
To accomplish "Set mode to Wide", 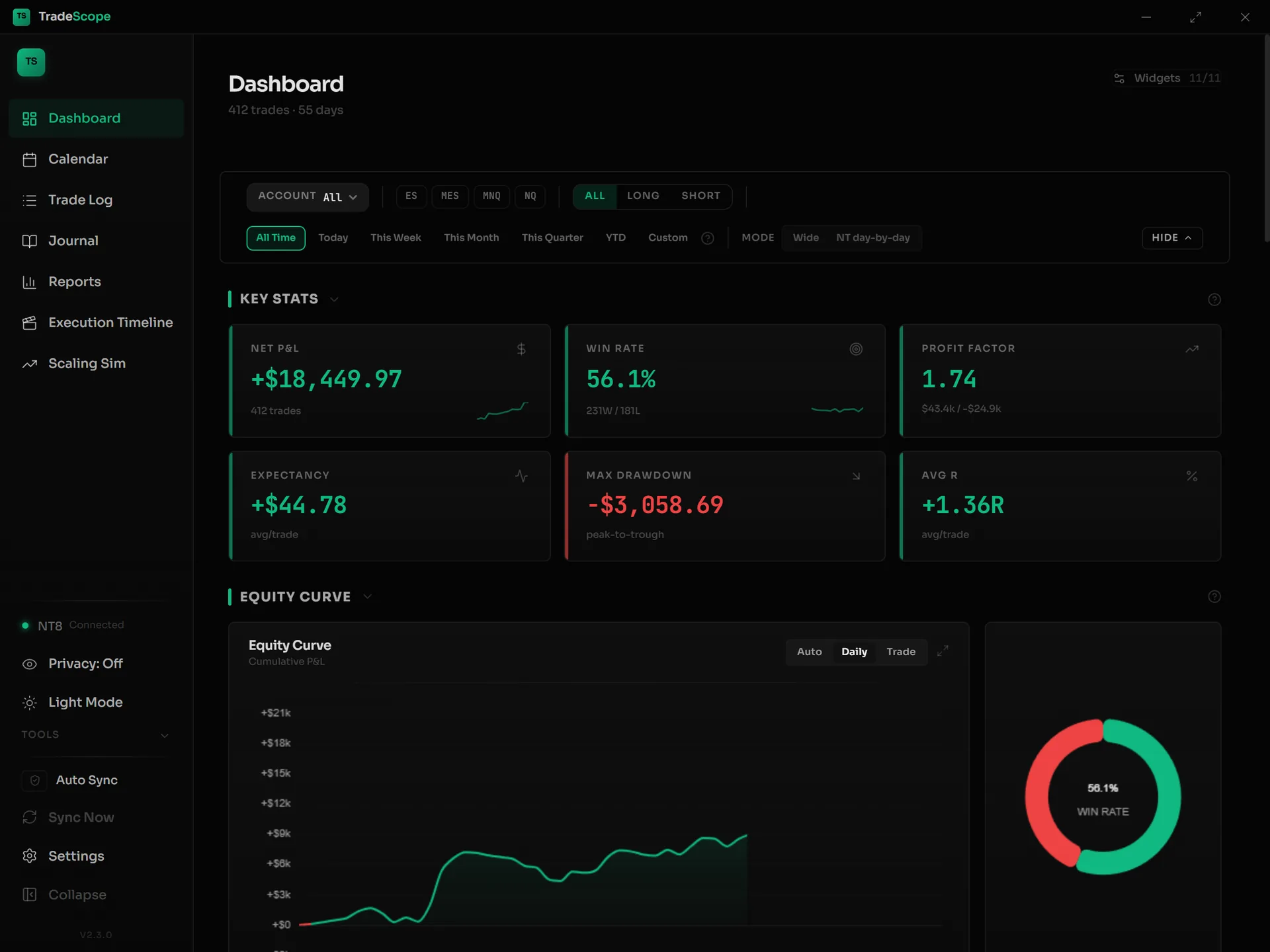I will [x=806, y=238].
